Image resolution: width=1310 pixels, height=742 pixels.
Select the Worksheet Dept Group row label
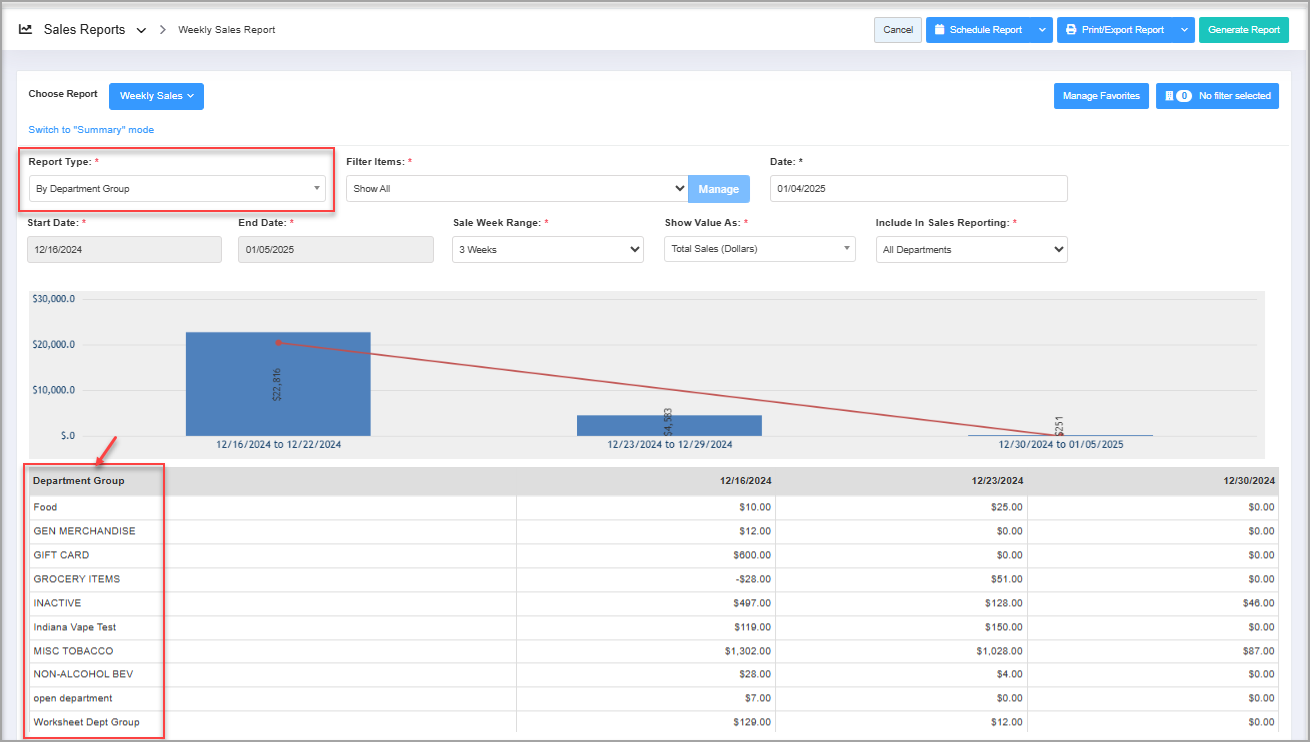(86, 722)
